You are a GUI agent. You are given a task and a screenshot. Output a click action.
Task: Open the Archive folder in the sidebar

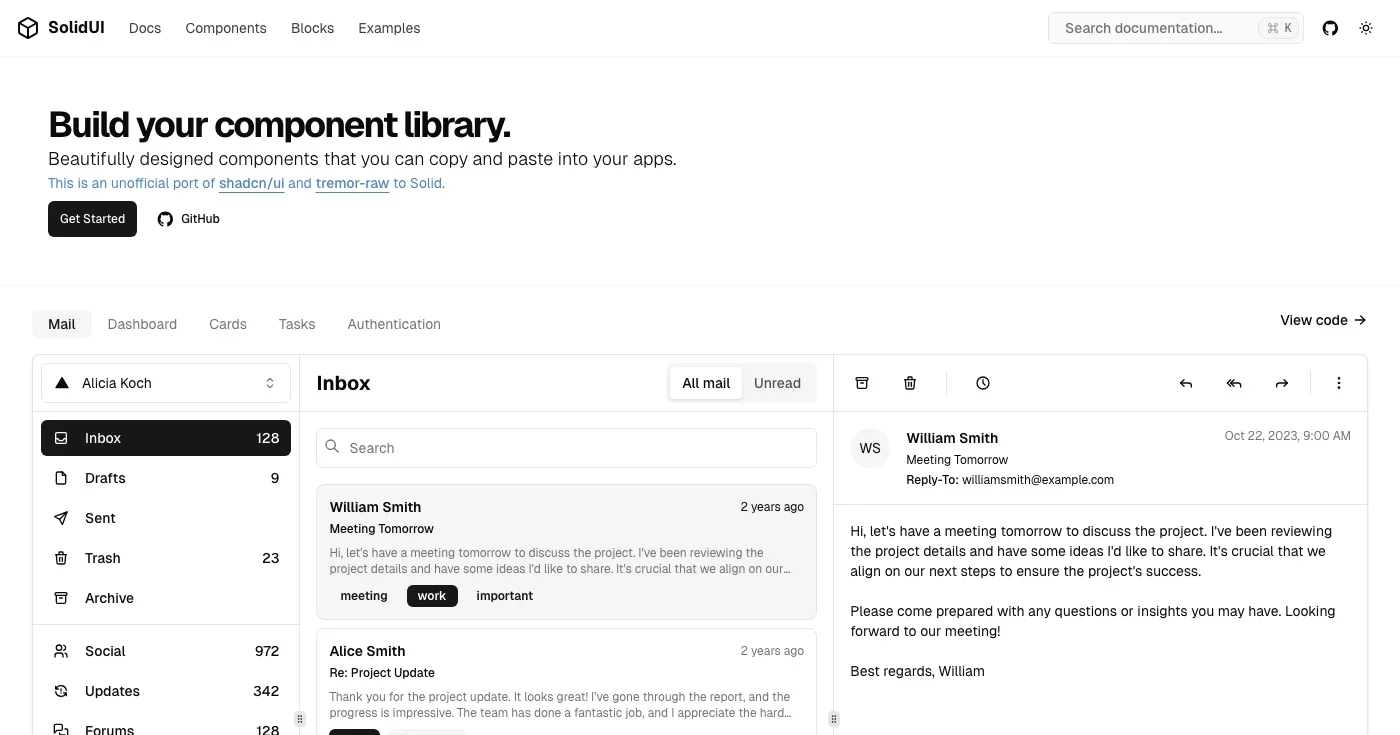tap(166, 598)
